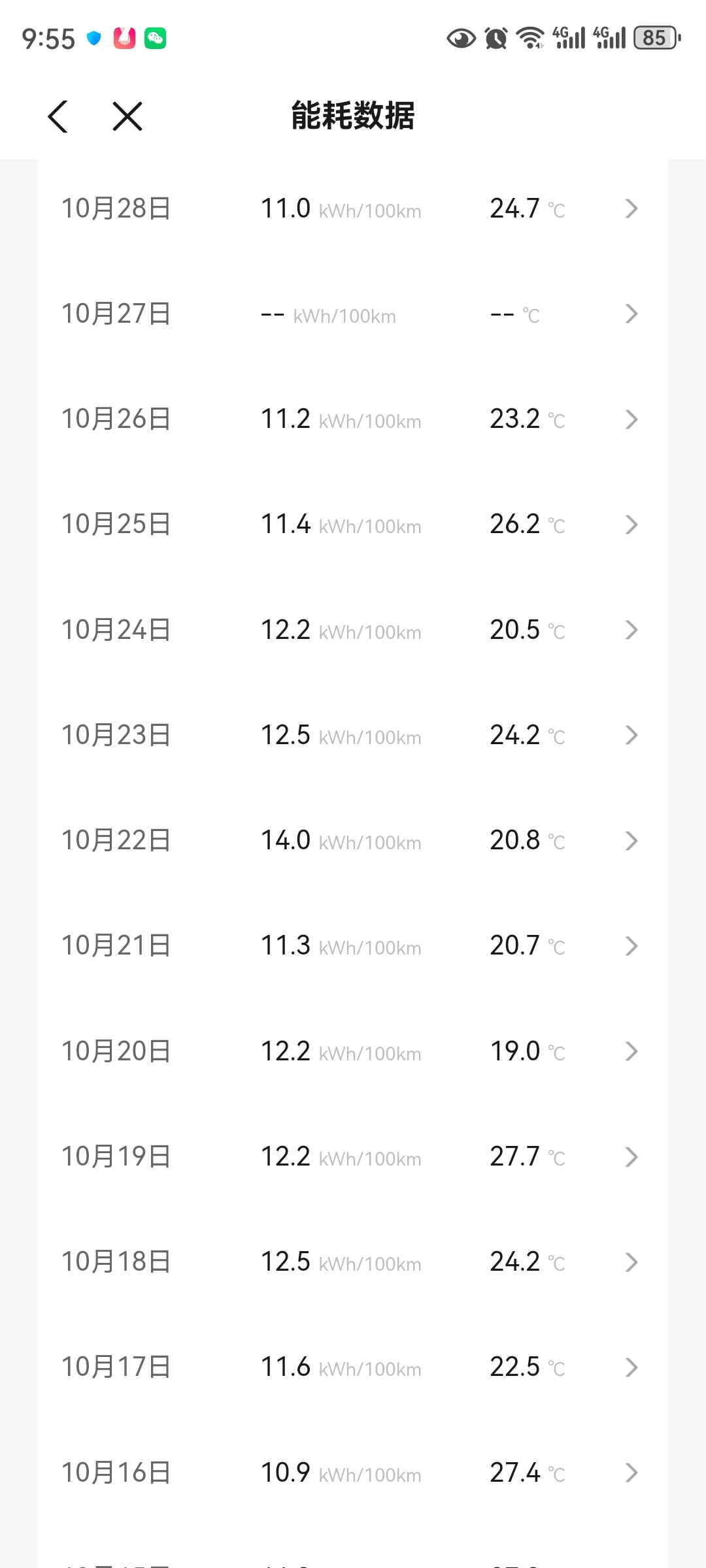
Task: Open the 10月25日 row showing 11.4 kWh/100km
Action: click(x=353, y=525)
